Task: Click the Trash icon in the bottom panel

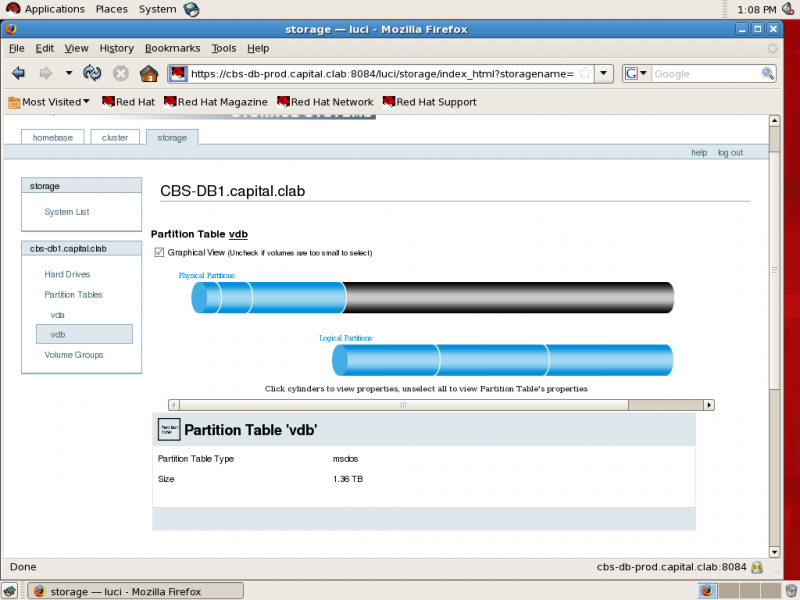Action: tap(791, 591)
